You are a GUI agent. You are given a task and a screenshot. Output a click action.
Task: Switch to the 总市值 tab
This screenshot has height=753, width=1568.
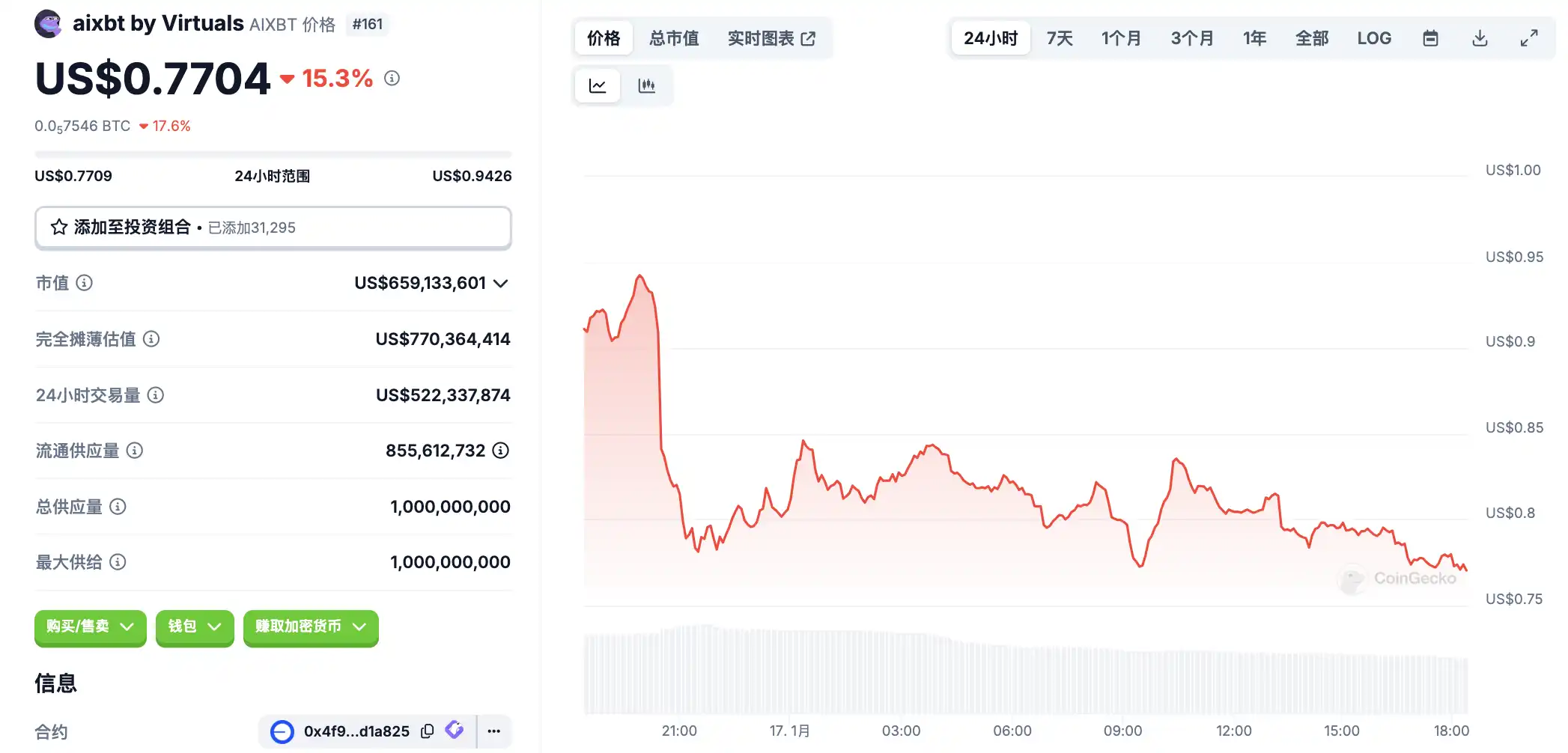click(x=674, y=38)
